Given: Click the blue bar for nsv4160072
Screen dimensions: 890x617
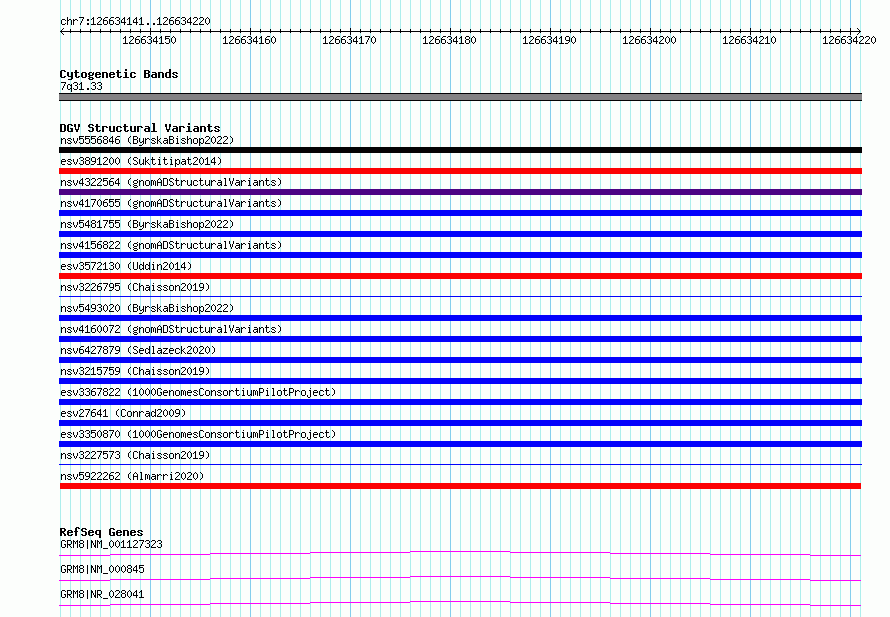Looking at the screenshot, I should pos(460,339).
